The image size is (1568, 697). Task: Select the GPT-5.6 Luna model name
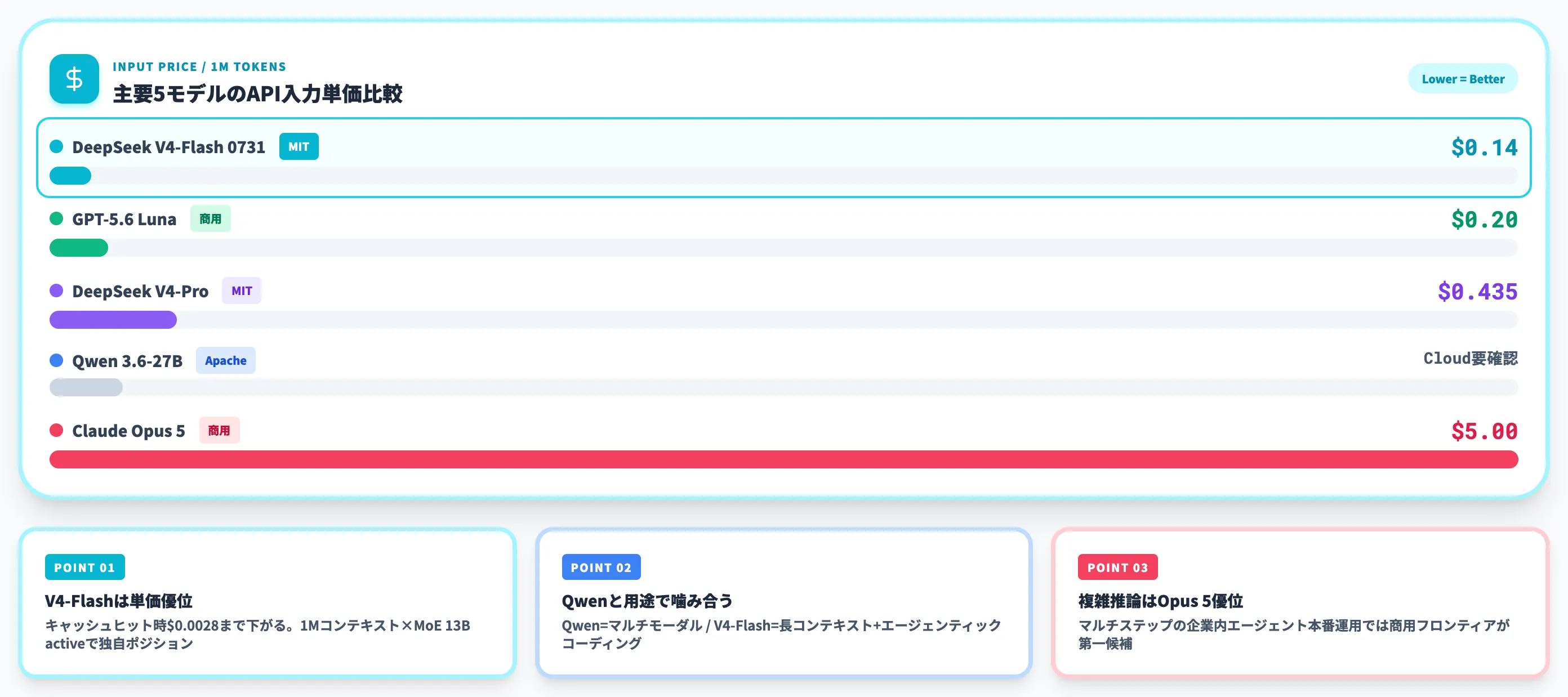124,219
